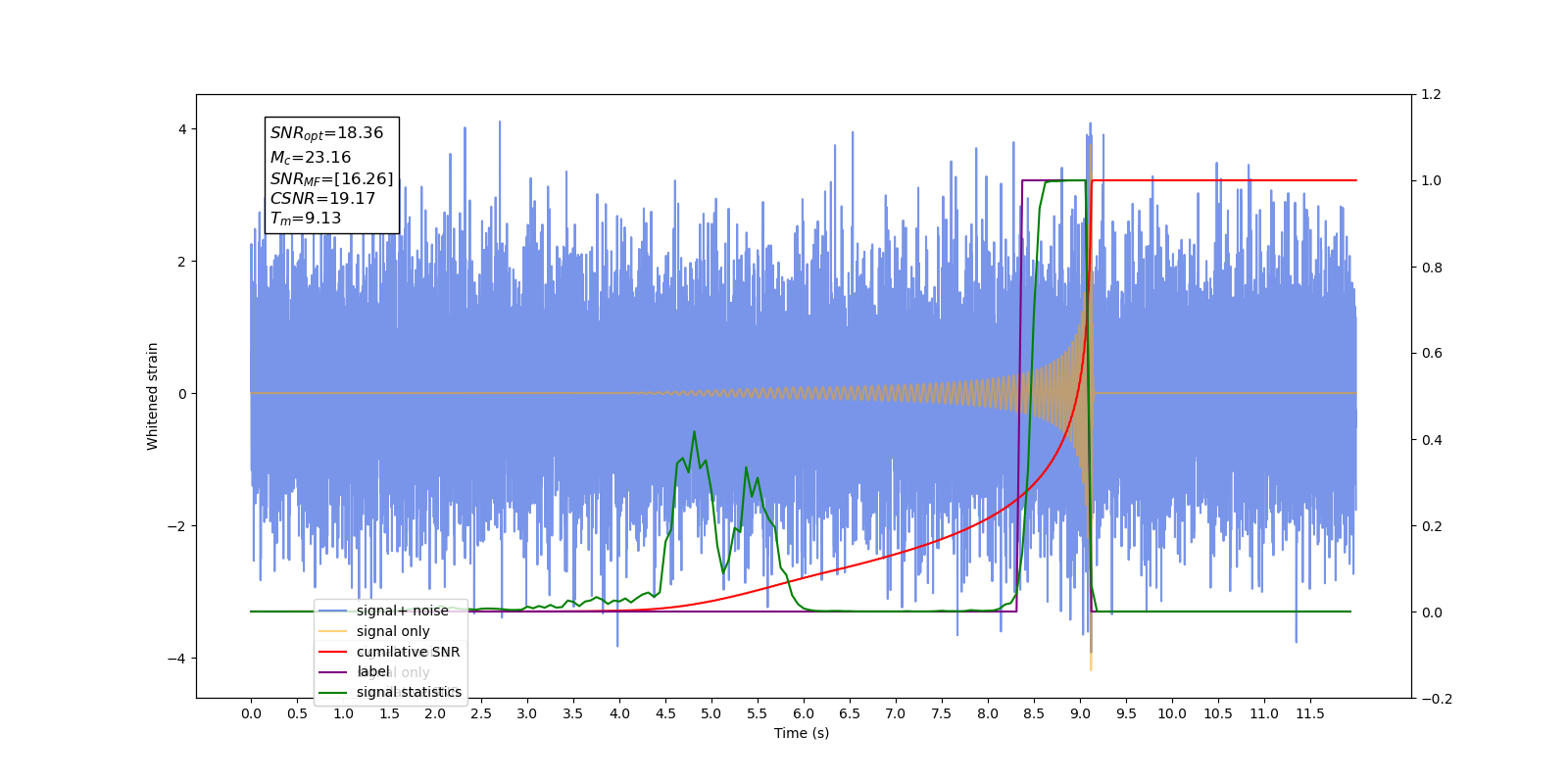Viewport: 1568px width, 784px height.
Task: Click the Mc=23.16 annotation text
Action: coord(311,157)
